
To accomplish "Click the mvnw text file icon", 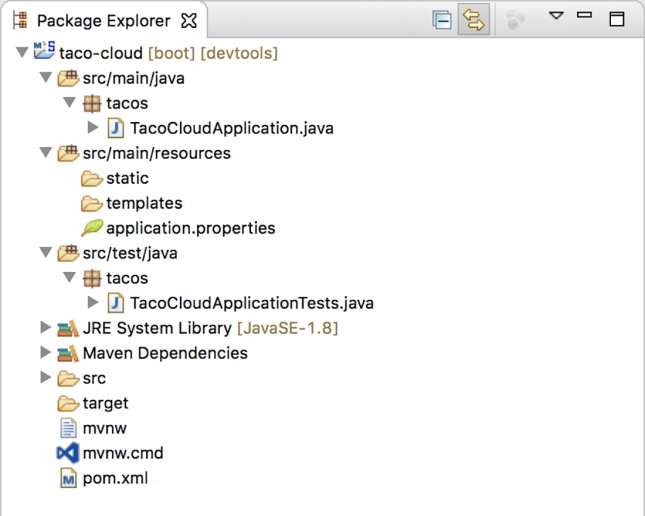I will coord(68,428).
